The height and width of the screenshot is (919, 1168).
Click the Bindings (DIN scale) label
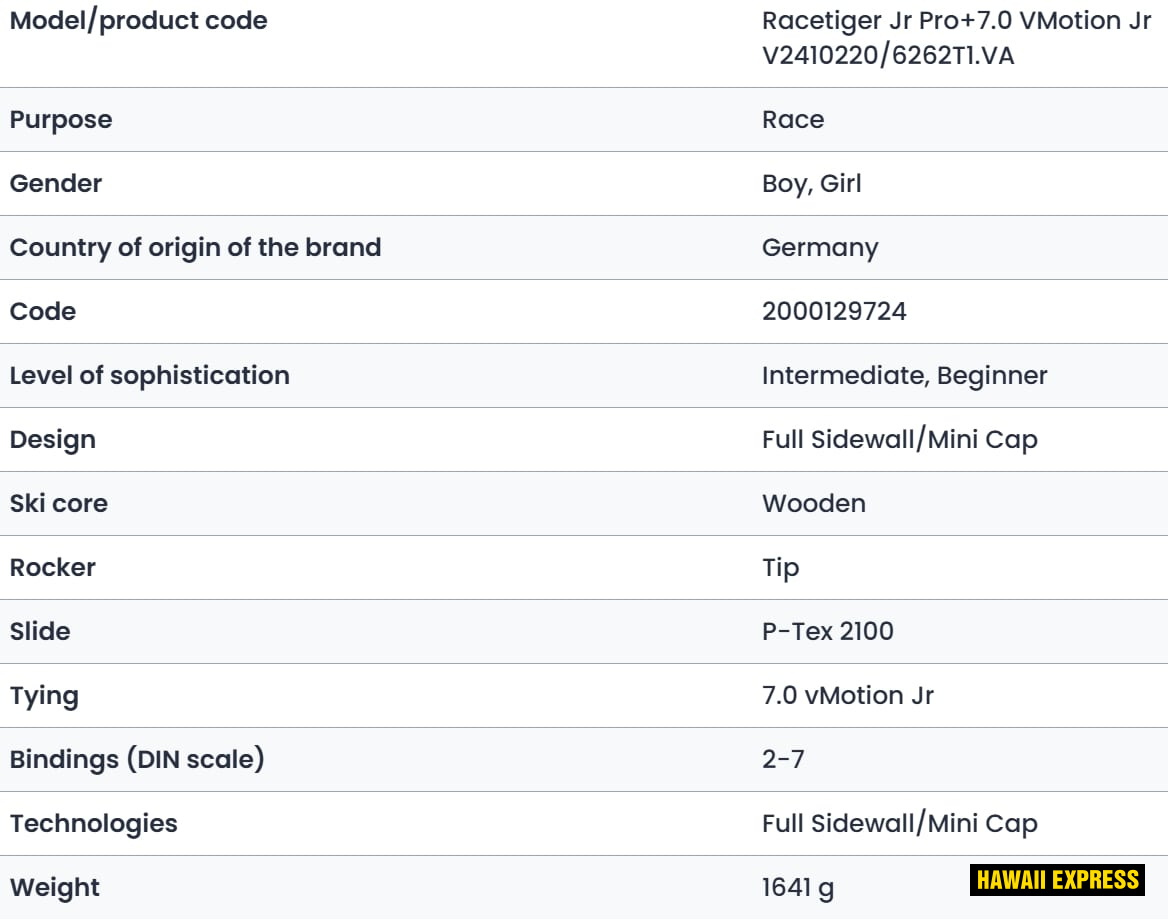(137, 760)
